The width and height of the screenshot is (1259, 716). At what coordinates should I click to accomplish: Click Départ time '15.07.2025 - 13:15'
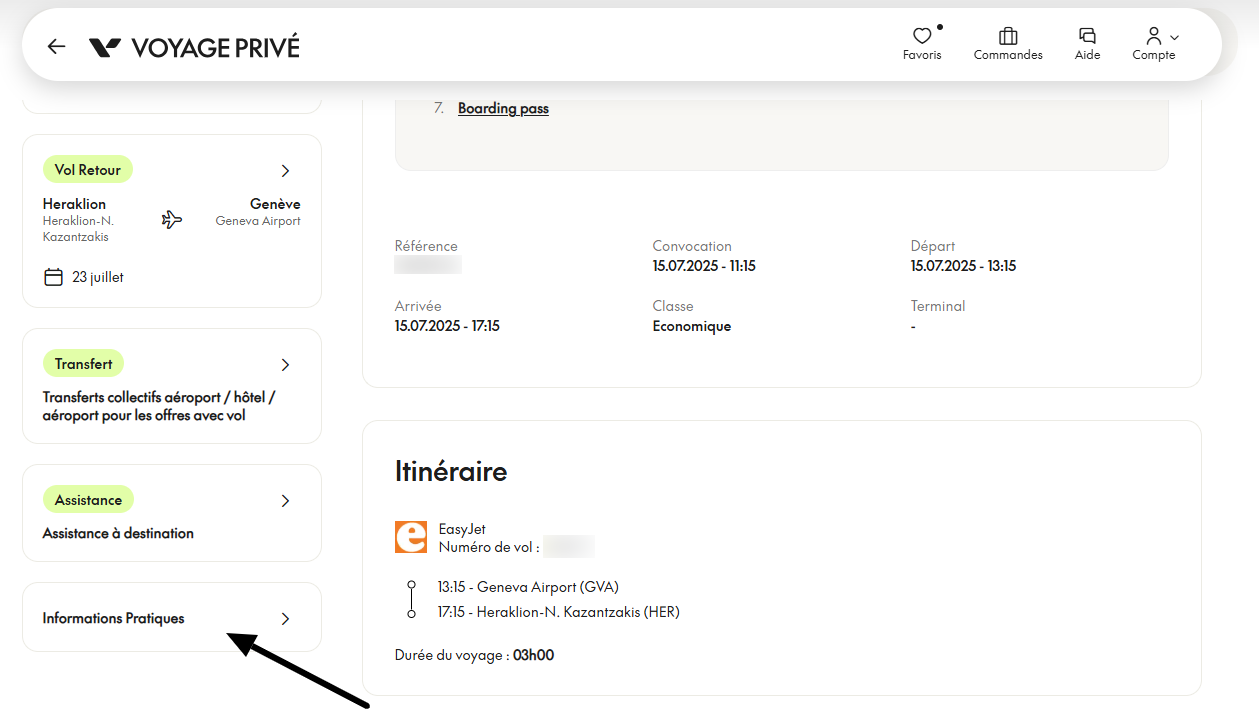pyautogui.click(x=963, y=266)
